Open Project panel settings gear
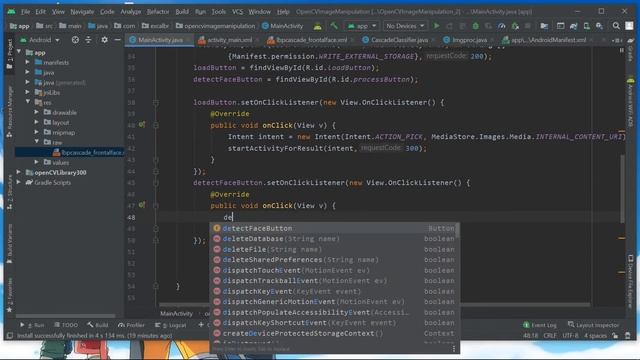The height and width of the screenshot is (360, 640). pos(104,40)
